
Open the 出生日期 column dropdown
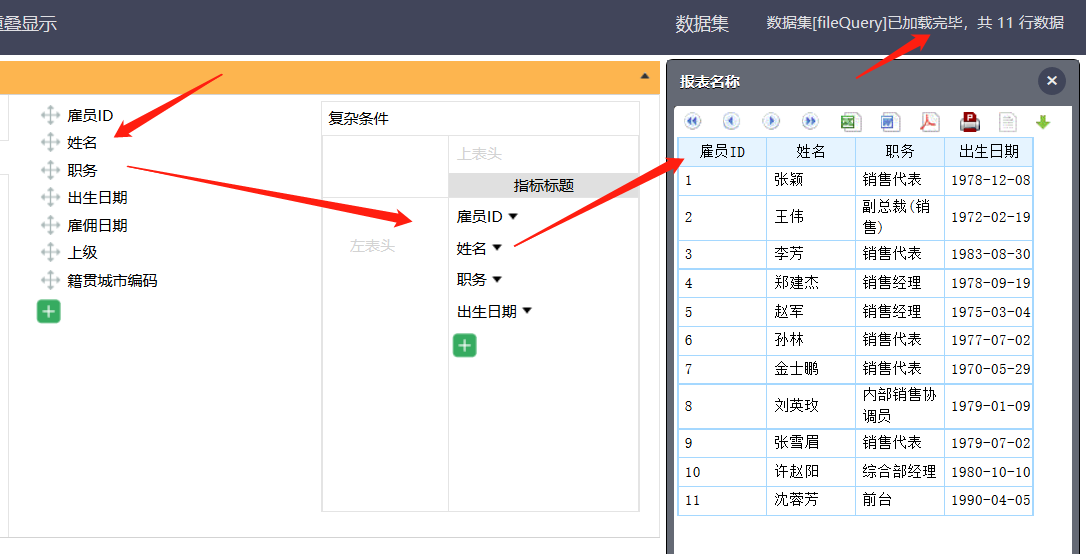coord(528,311)
